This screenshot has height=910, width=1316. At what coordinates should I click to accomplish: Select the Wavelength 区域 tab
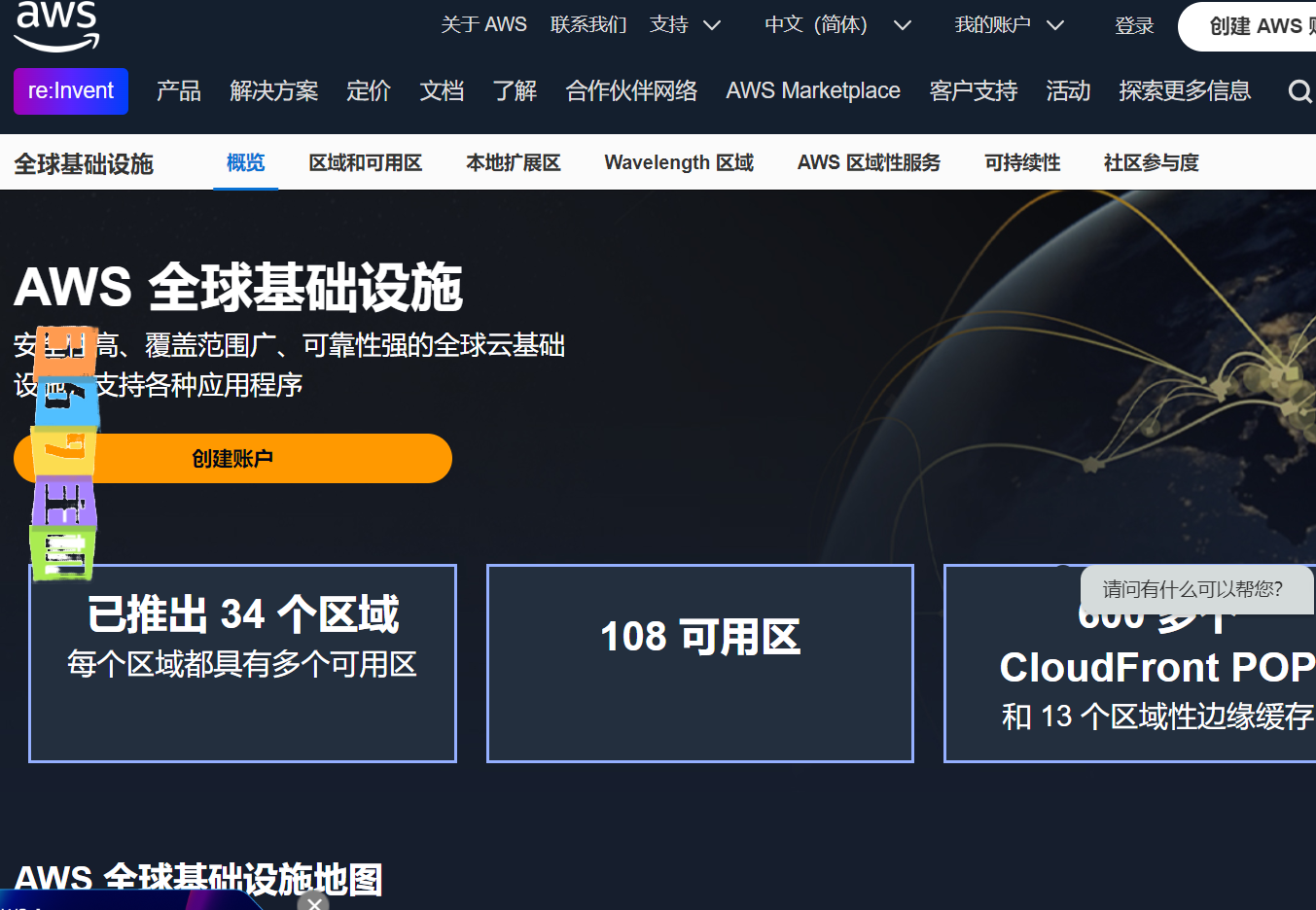pos(678,162)
